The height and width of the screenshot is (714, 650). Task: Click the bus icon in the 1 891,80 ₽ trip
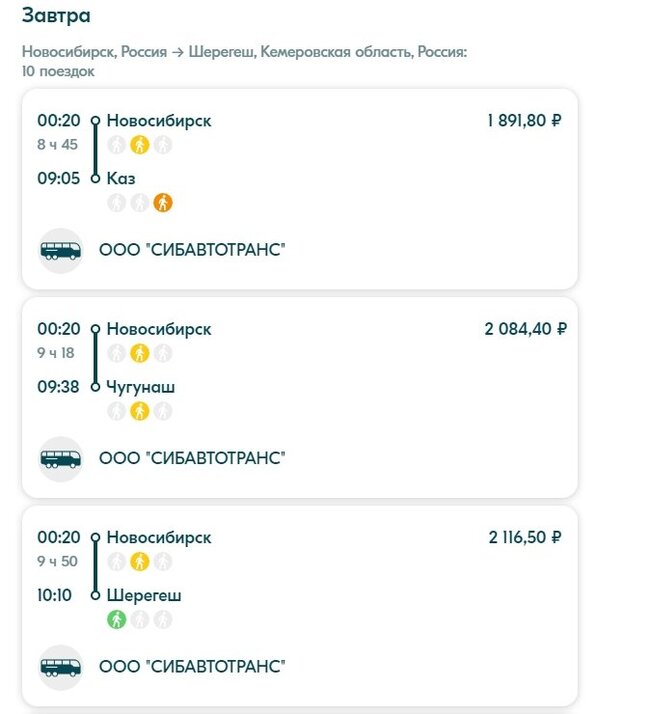click(60, 250)
